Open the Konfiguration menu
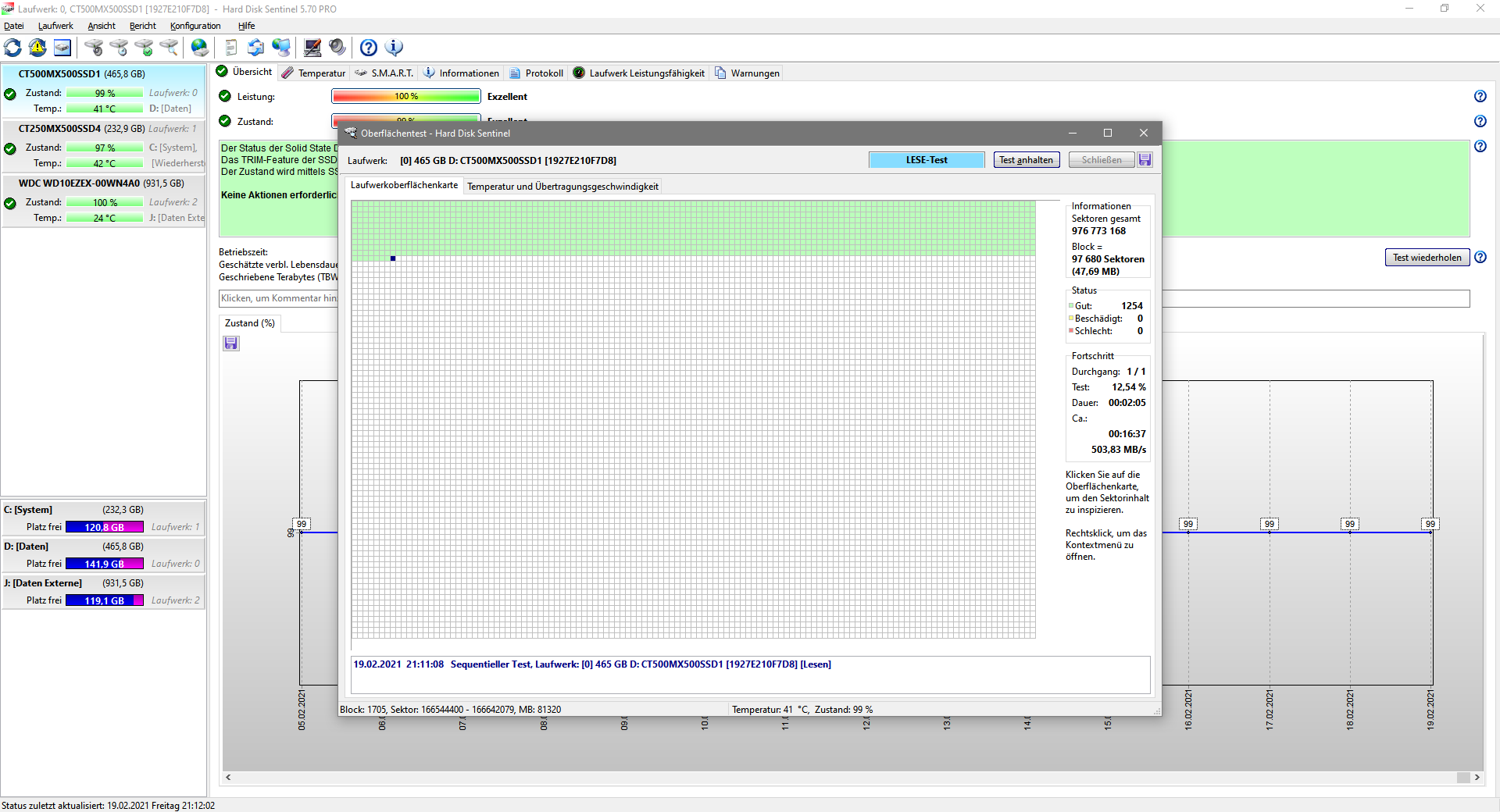 click(195, 26)
